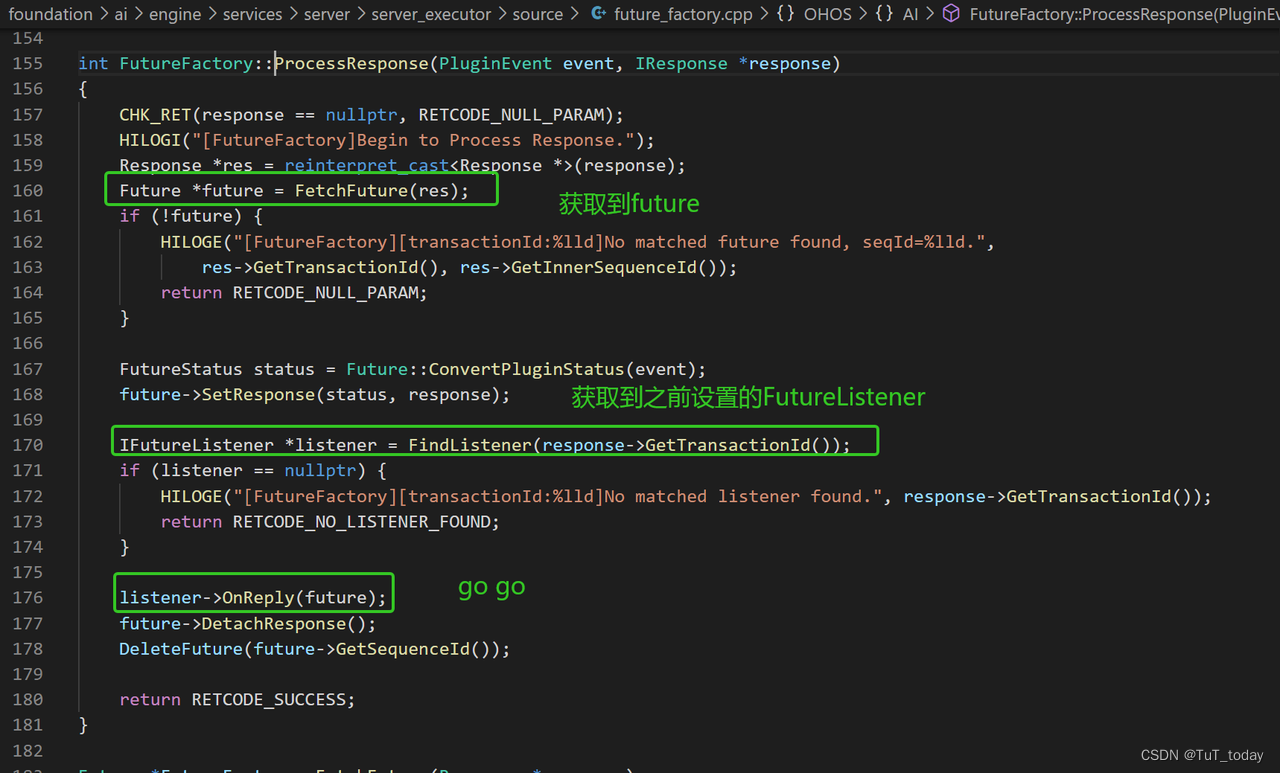Click HILOGE call on line 162

click(191, 242)
